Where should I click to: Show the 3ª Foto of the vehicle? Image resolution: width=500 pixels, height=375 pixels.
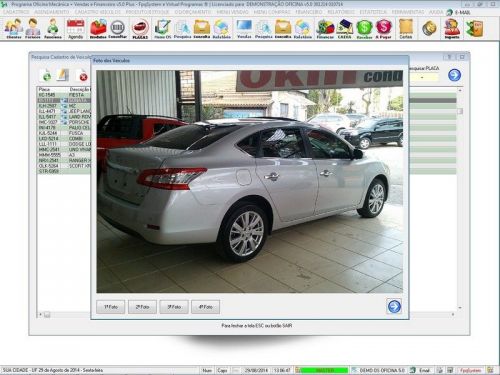point(174,307)
